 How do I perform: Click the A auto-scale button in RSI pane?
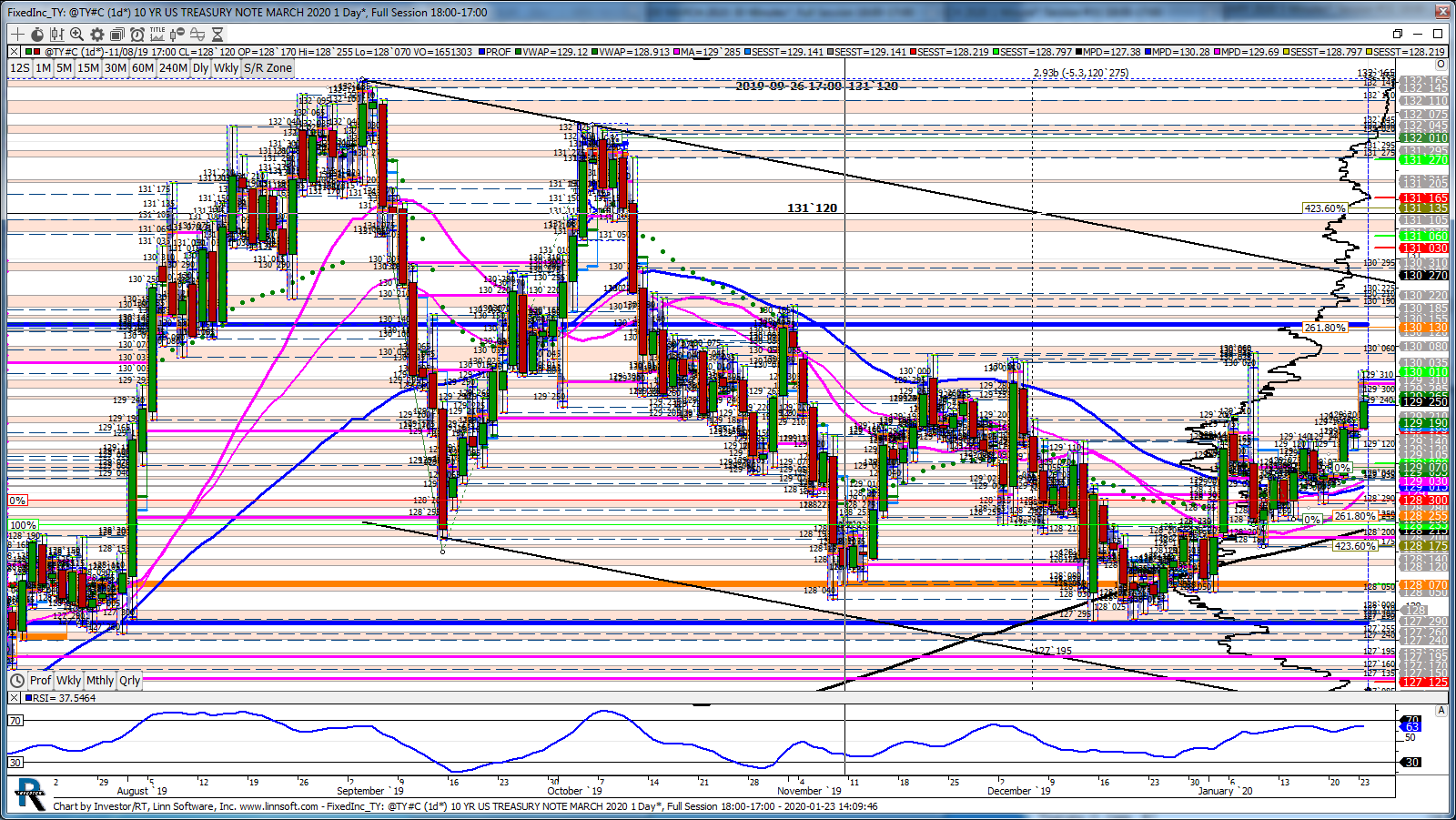click(1441, 711)
